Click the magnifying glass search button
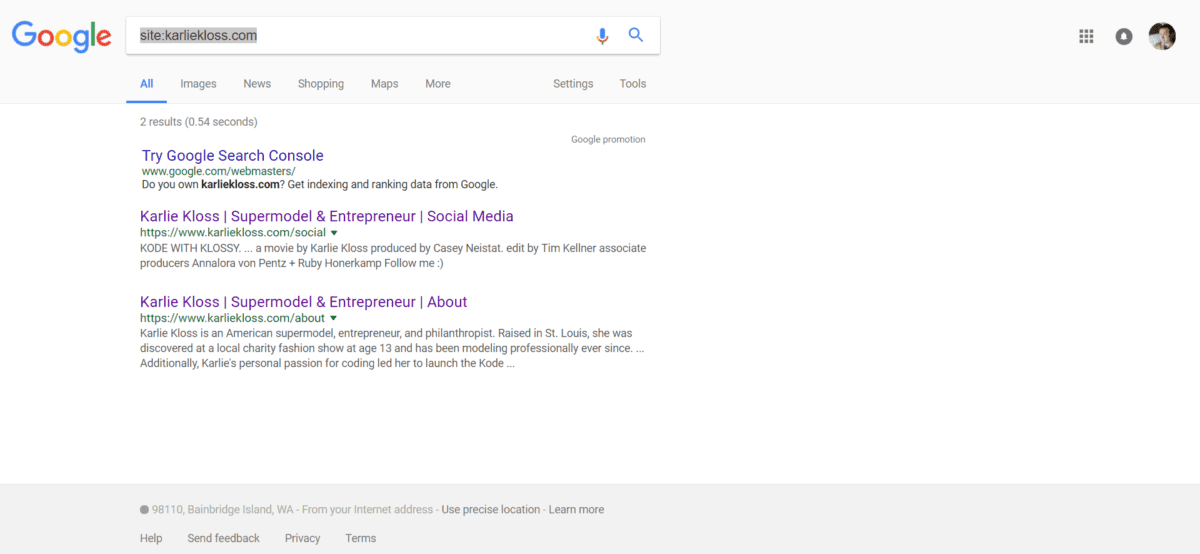The height and width of the screenshot is (554, 1200). click(636, 35)
